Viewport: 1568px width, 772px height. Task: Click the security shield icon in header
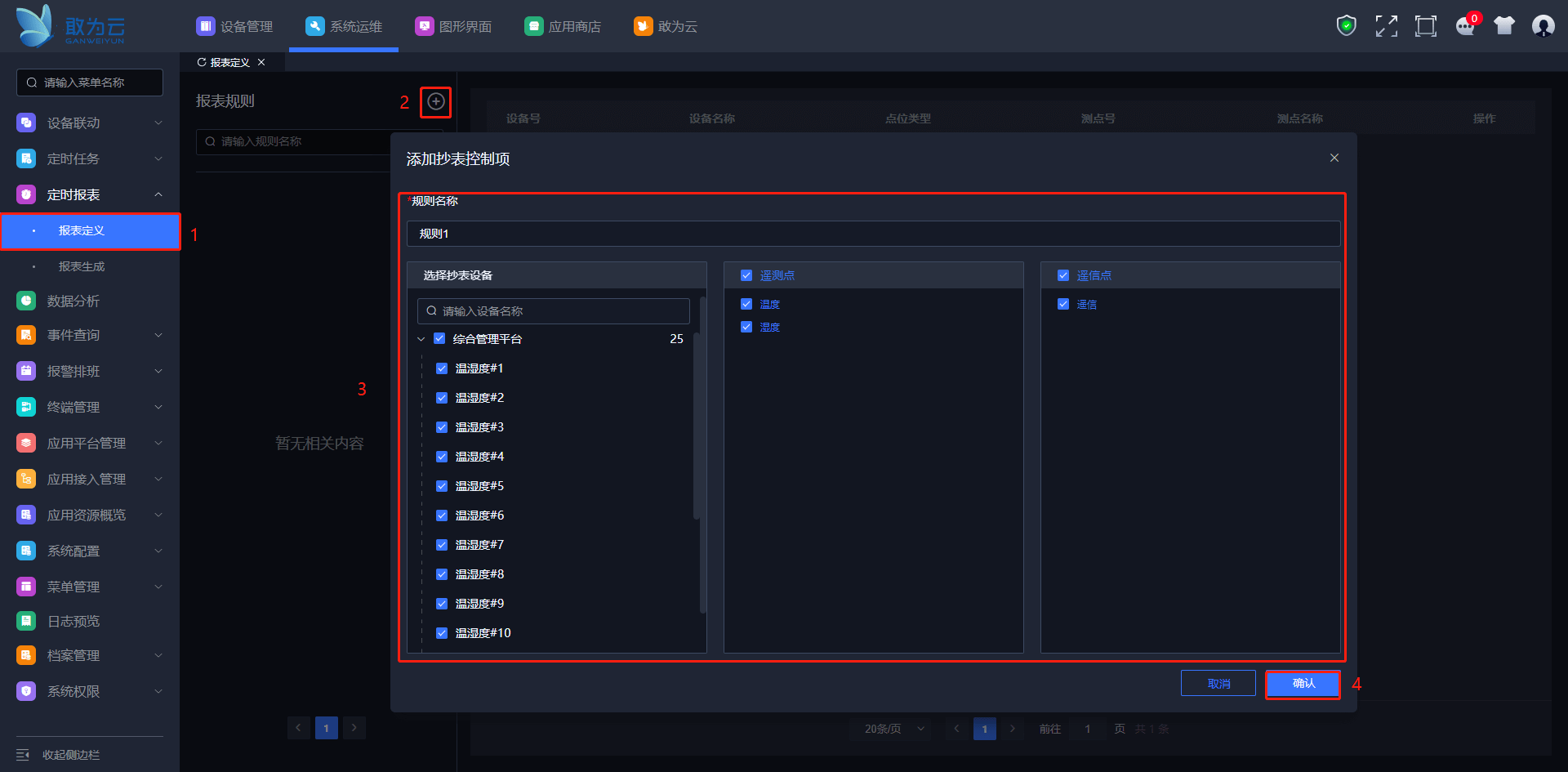click(1346, 26)
